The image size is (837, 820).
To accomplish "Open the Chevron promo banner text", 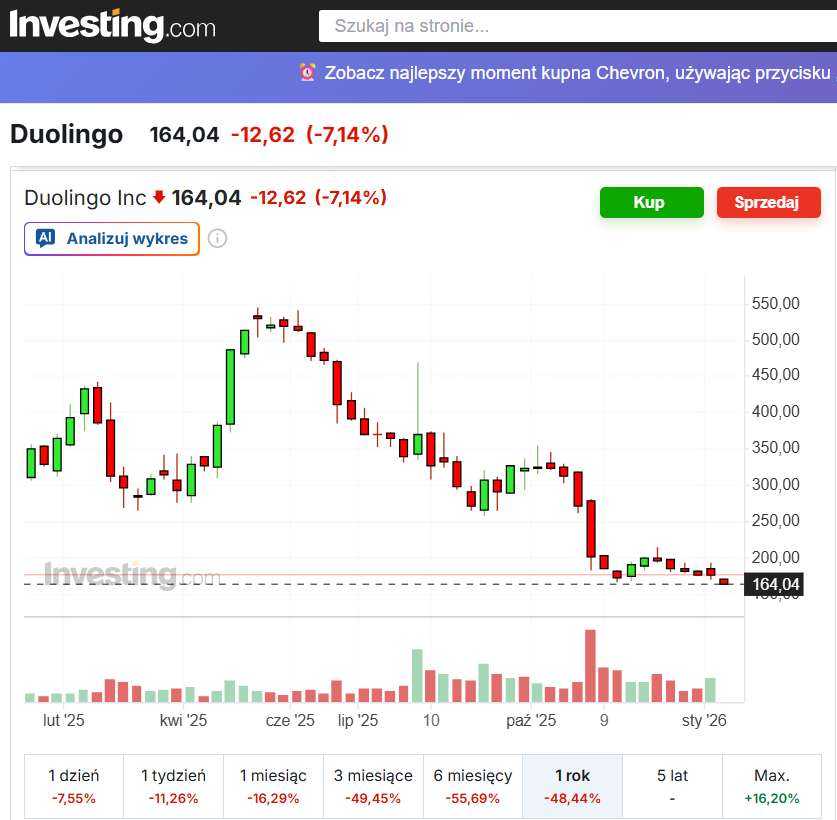I will 580,73.
